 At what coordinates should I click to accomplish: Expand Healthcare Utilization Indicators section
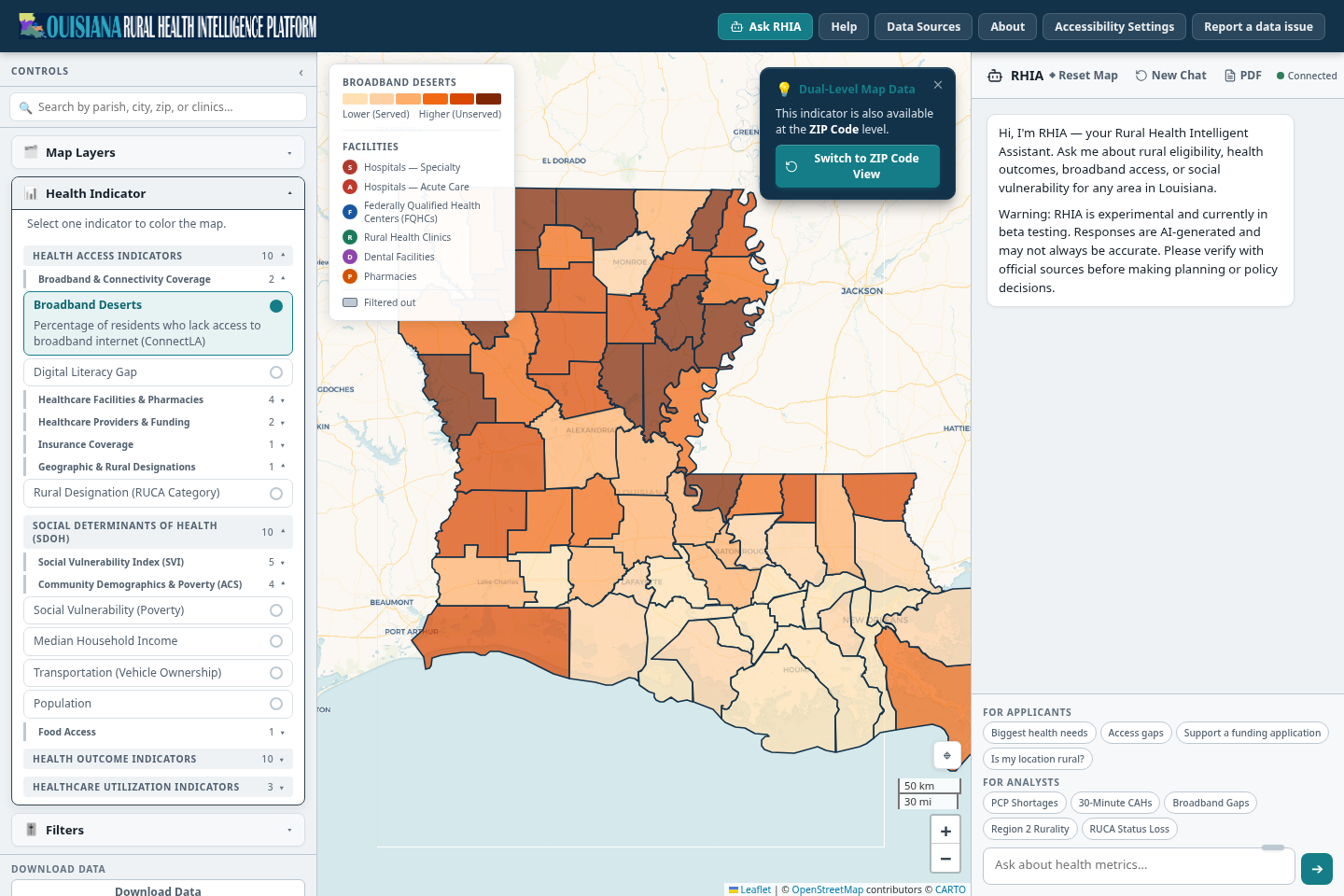(158, 787)
